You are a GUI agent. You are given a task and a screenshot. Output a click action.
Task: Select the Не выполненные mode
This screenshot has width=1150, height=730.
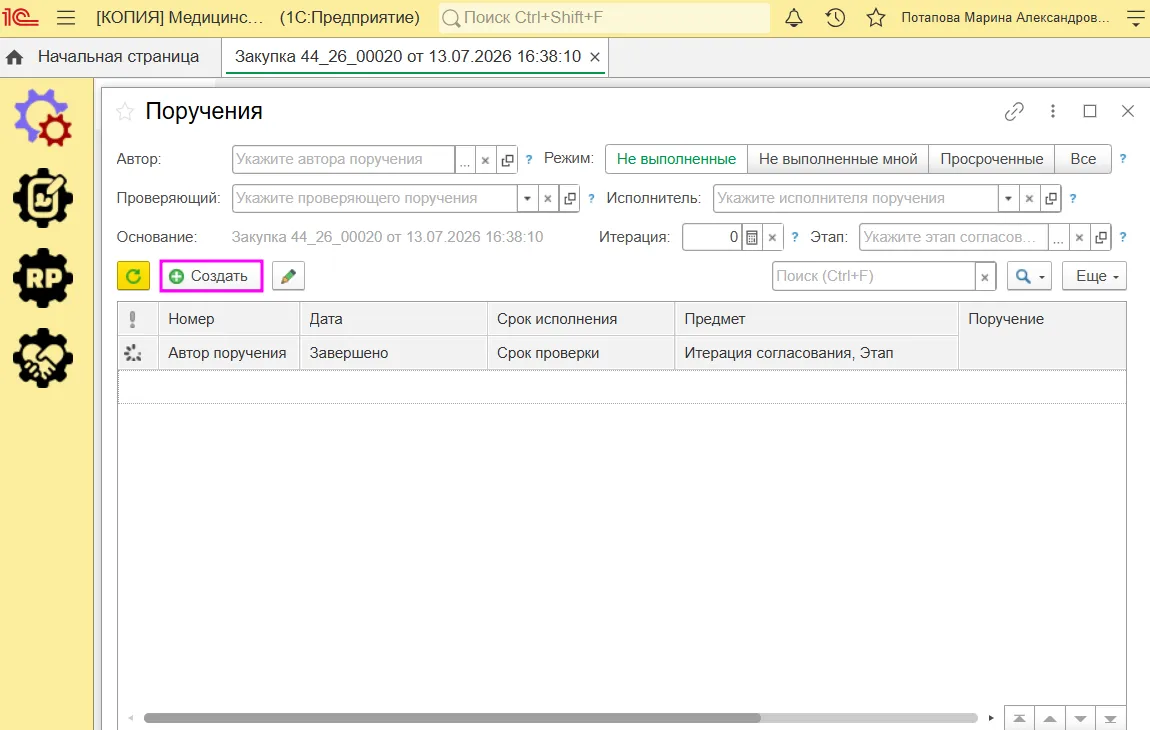click(676, 159)
